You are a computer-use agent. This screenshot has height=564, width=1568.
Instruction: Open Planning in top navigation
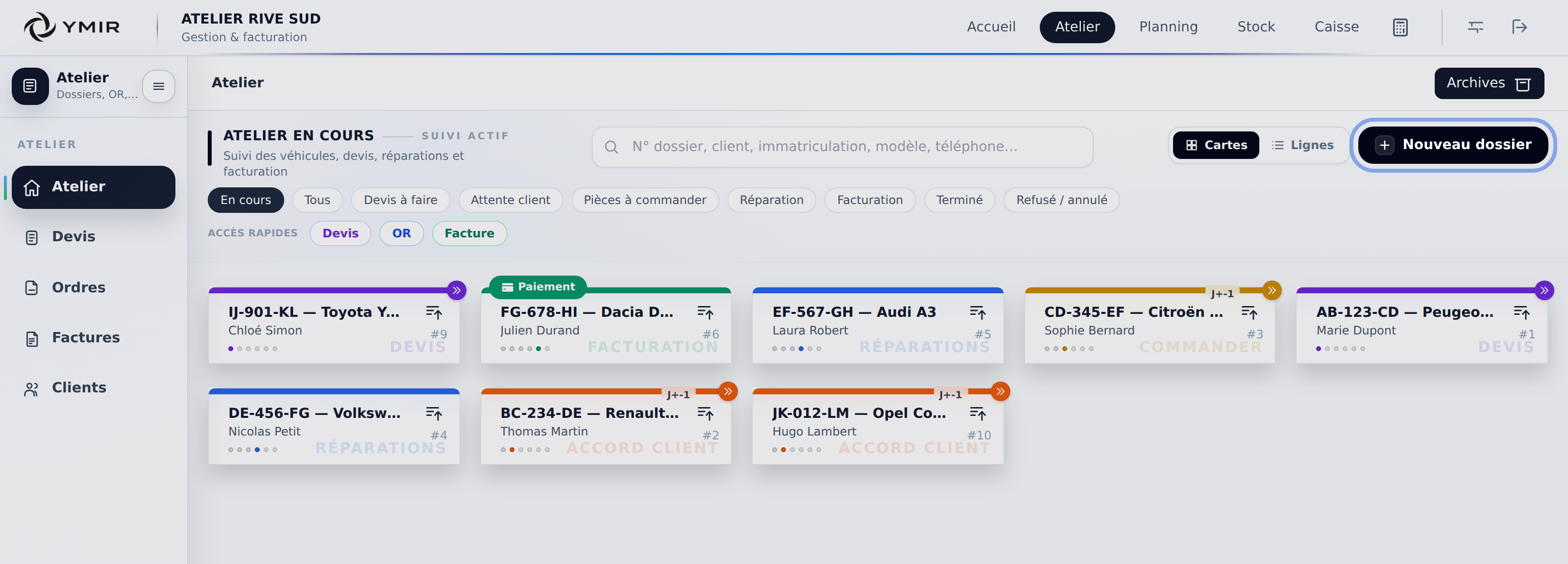coord(1168,27)
